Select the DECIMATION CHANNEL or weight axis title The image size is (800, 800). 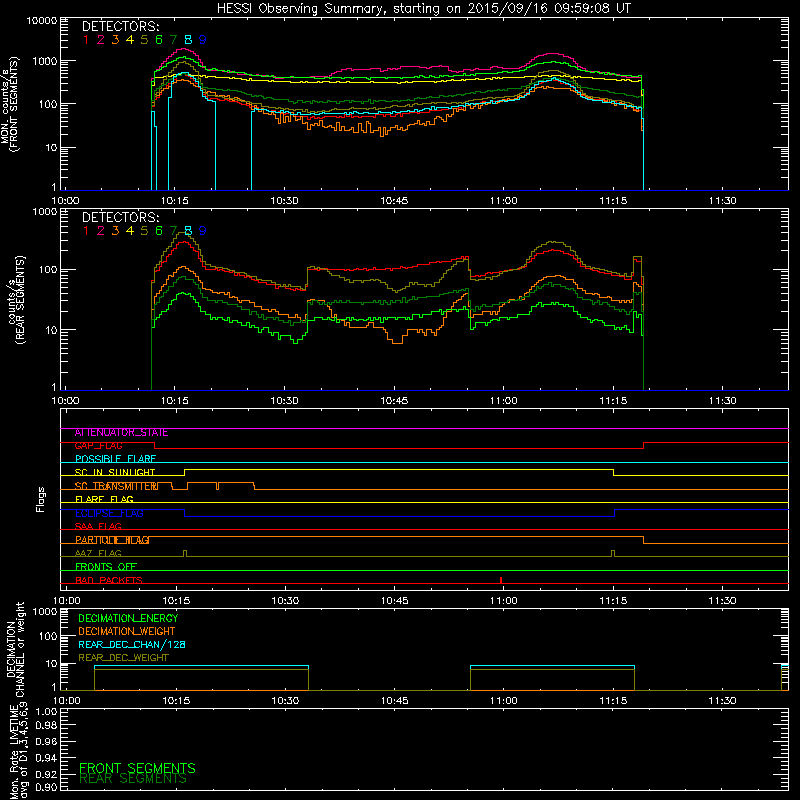coord(15,649)
